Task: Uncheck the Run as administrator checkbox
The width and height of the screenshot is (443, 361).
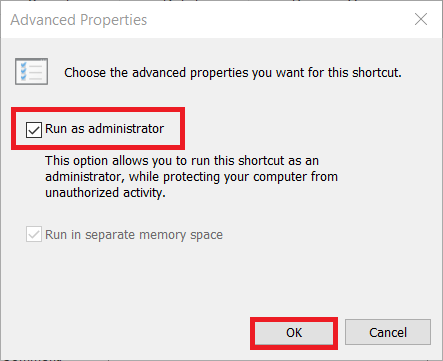Action: [34, 130]
